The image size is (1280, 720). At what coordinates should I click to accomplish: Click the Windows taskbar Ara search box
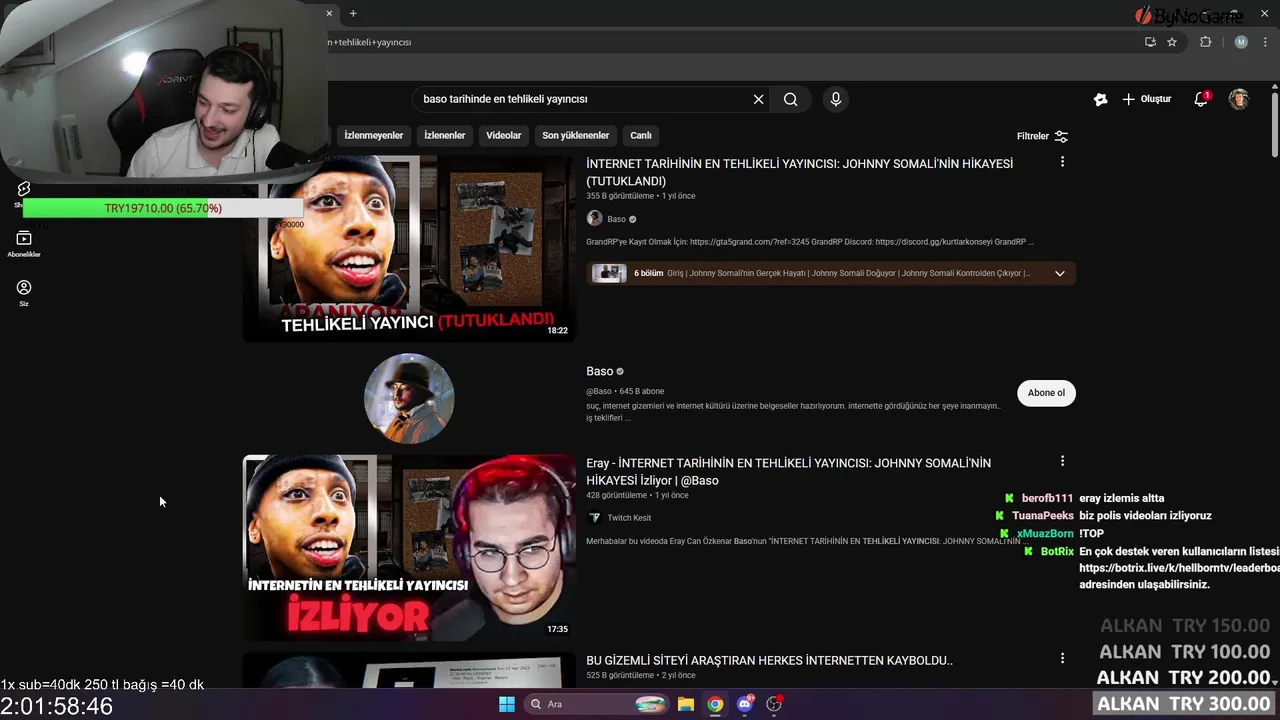[598, 704]
